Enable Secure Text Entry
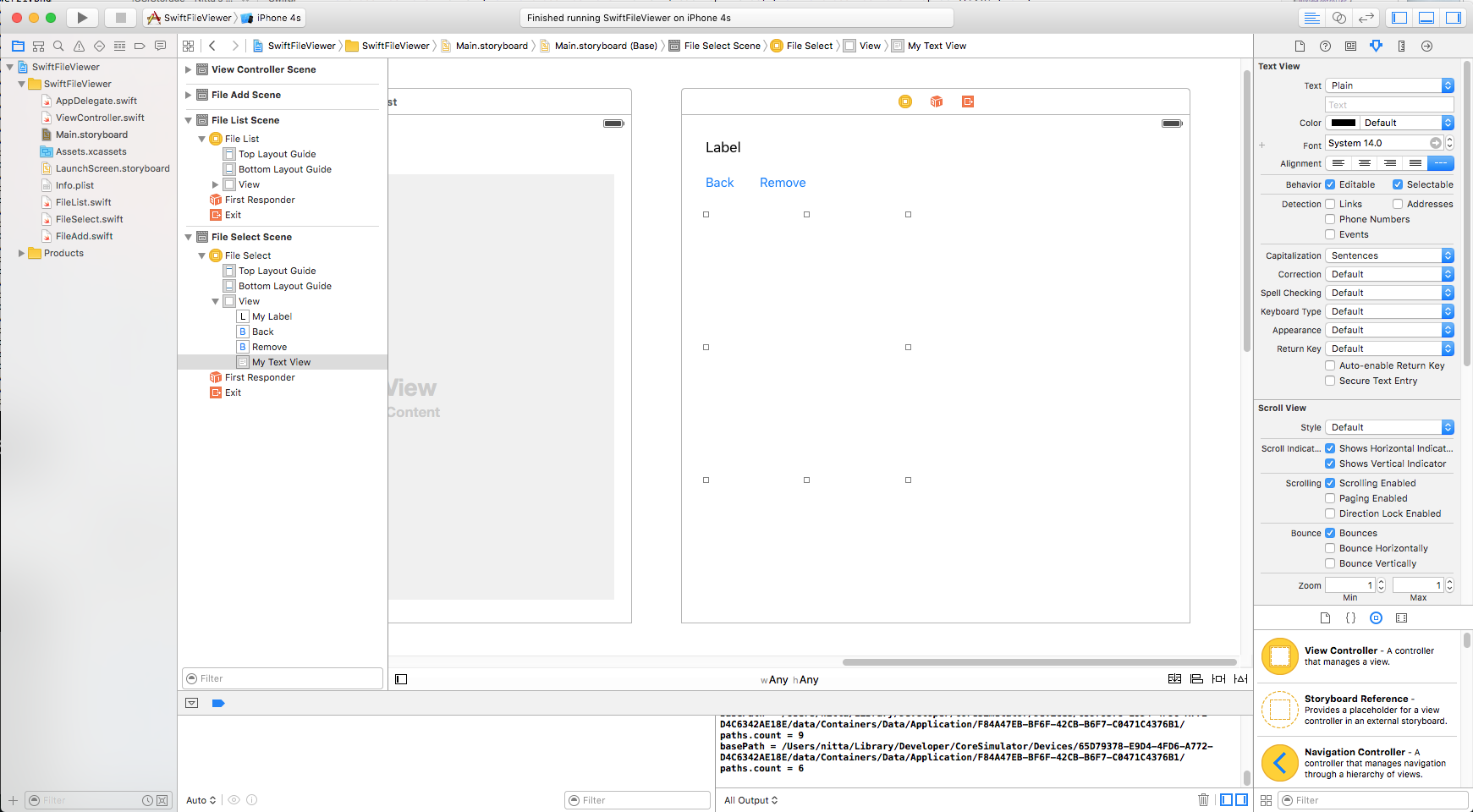 tap(1330, 381)
